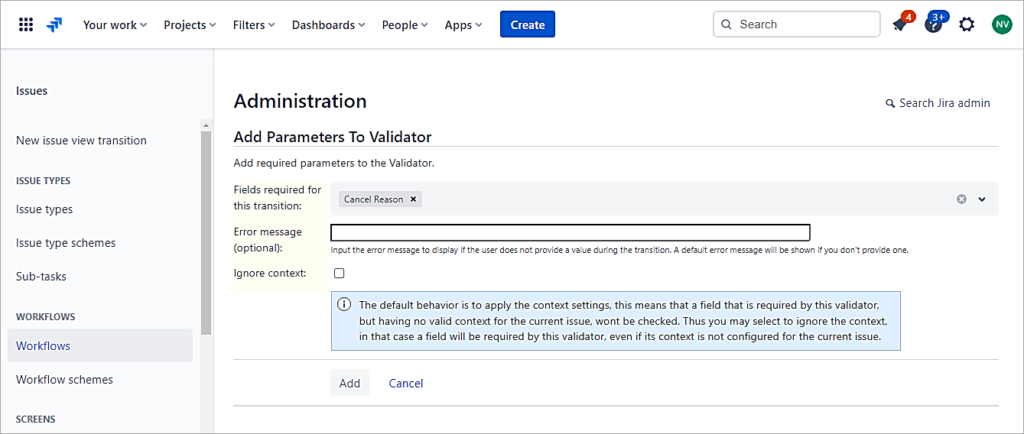This screenshot has height=434, width=1024.
Task: Open the notifications bell icon
Action: point(901,25)
